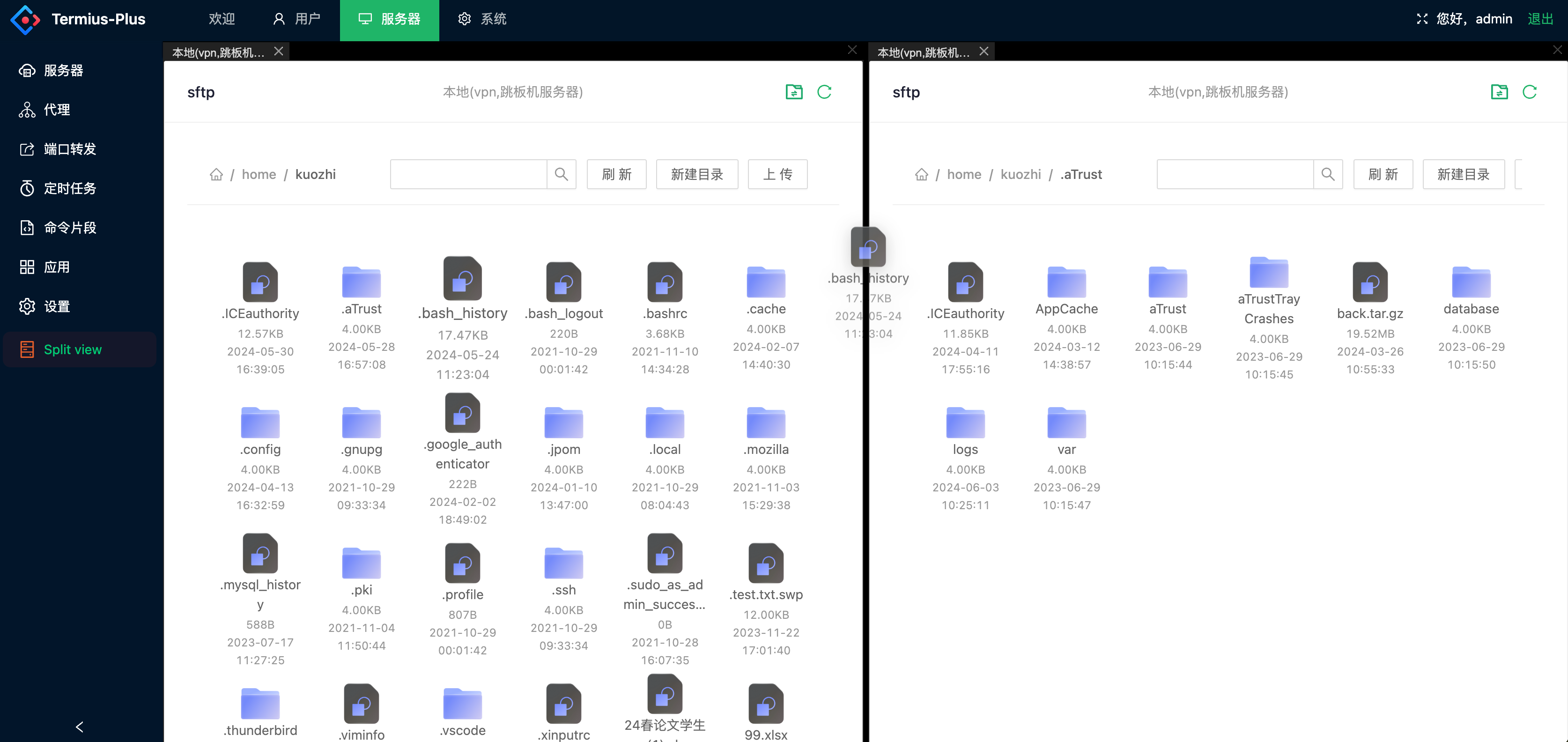
Task: Open the 服务器 sidebar item
Action: click(x=52, y=71)
